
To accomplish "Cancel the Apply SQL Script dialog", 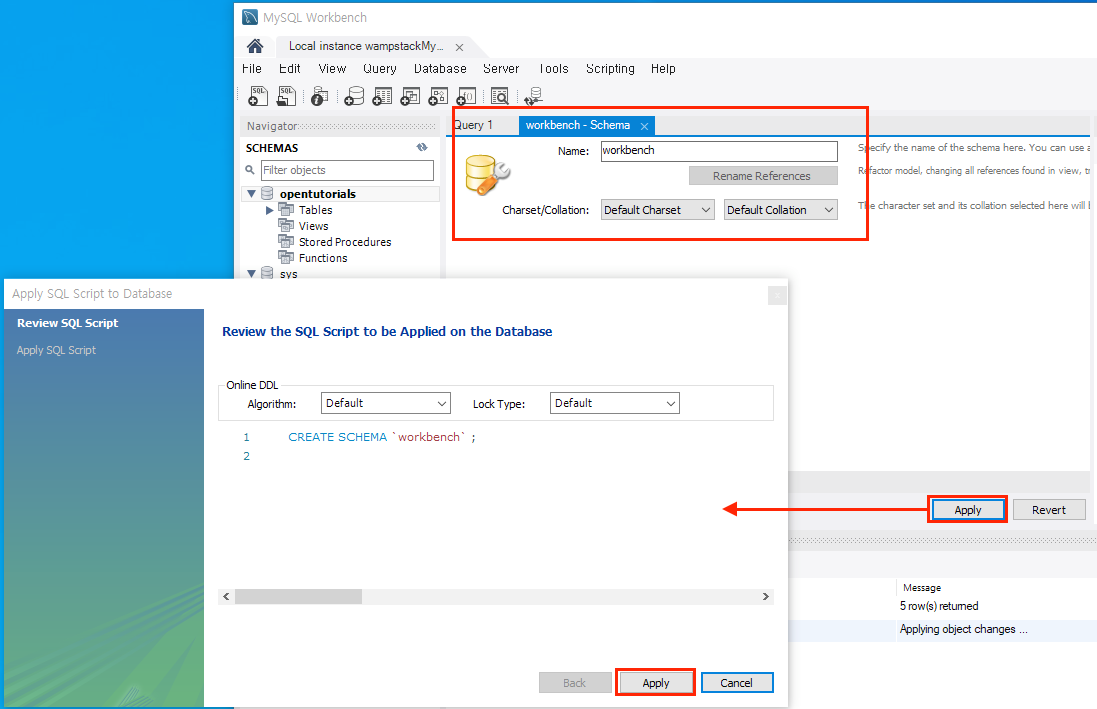I will click(x=737, y=682).
